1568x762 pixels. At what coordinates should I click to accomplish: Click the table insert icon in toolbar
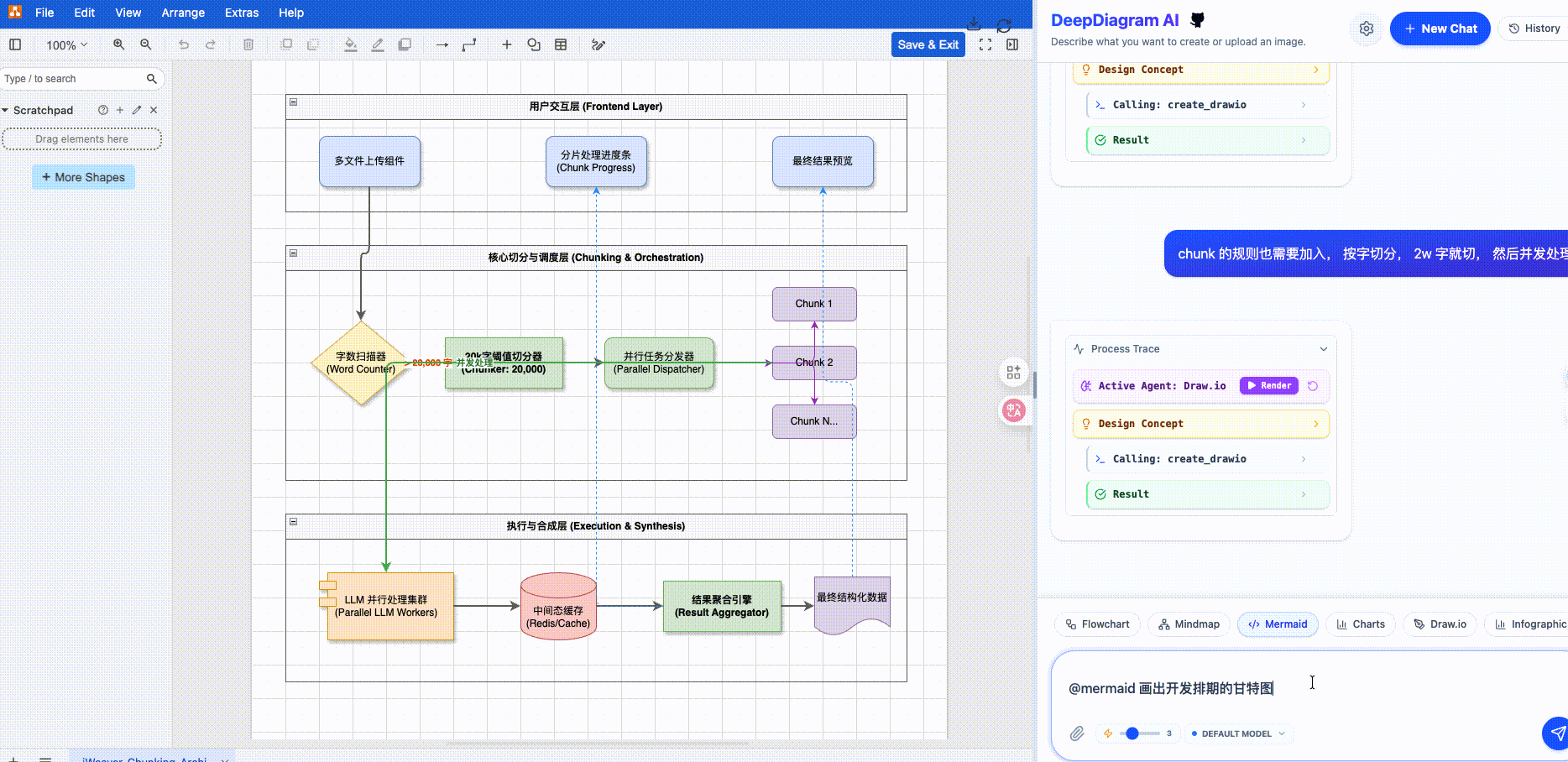click(x=561, y=44)
